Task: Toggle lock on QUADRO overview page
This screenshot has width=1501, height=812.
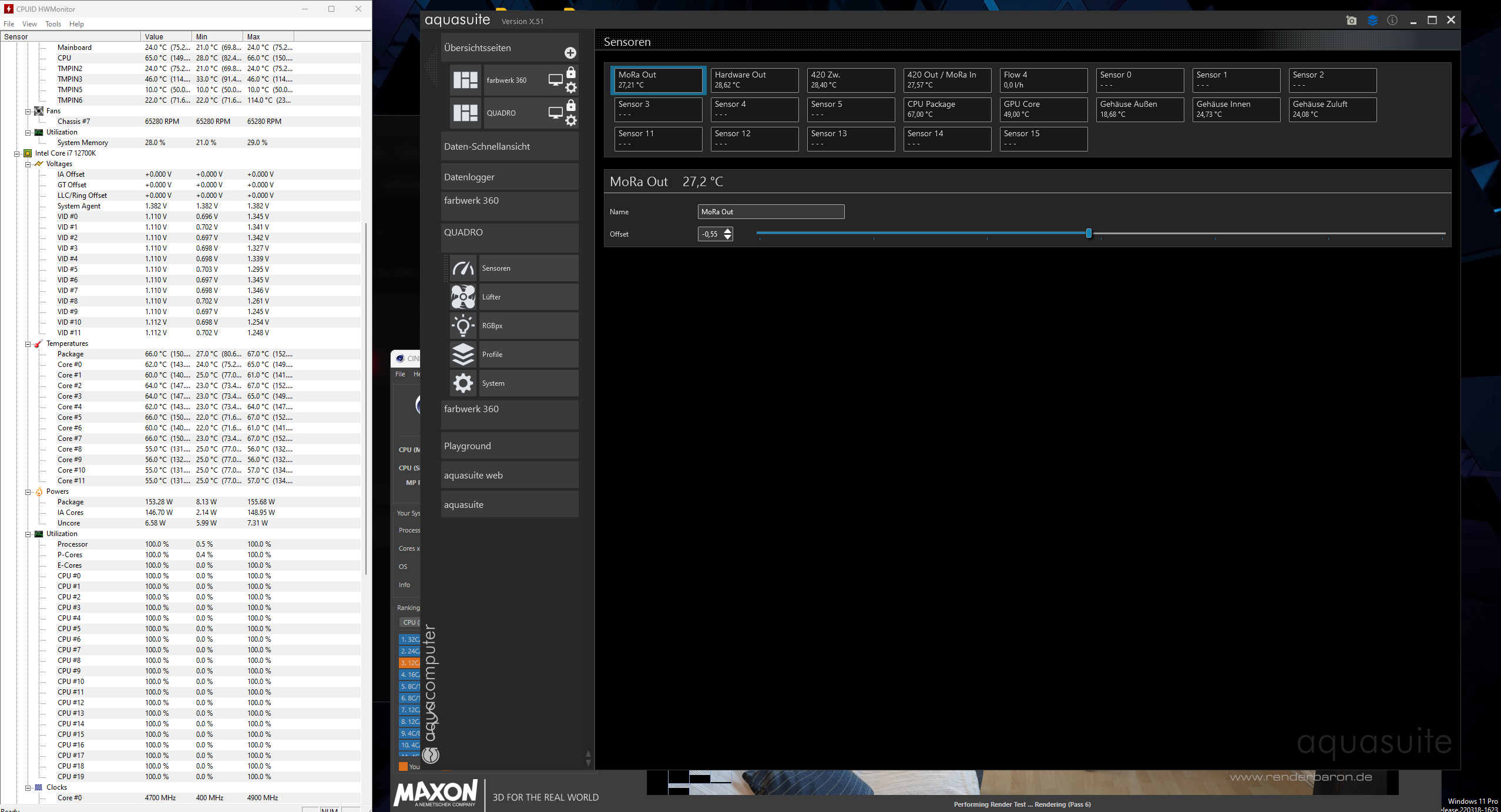Action: point(571,106)
